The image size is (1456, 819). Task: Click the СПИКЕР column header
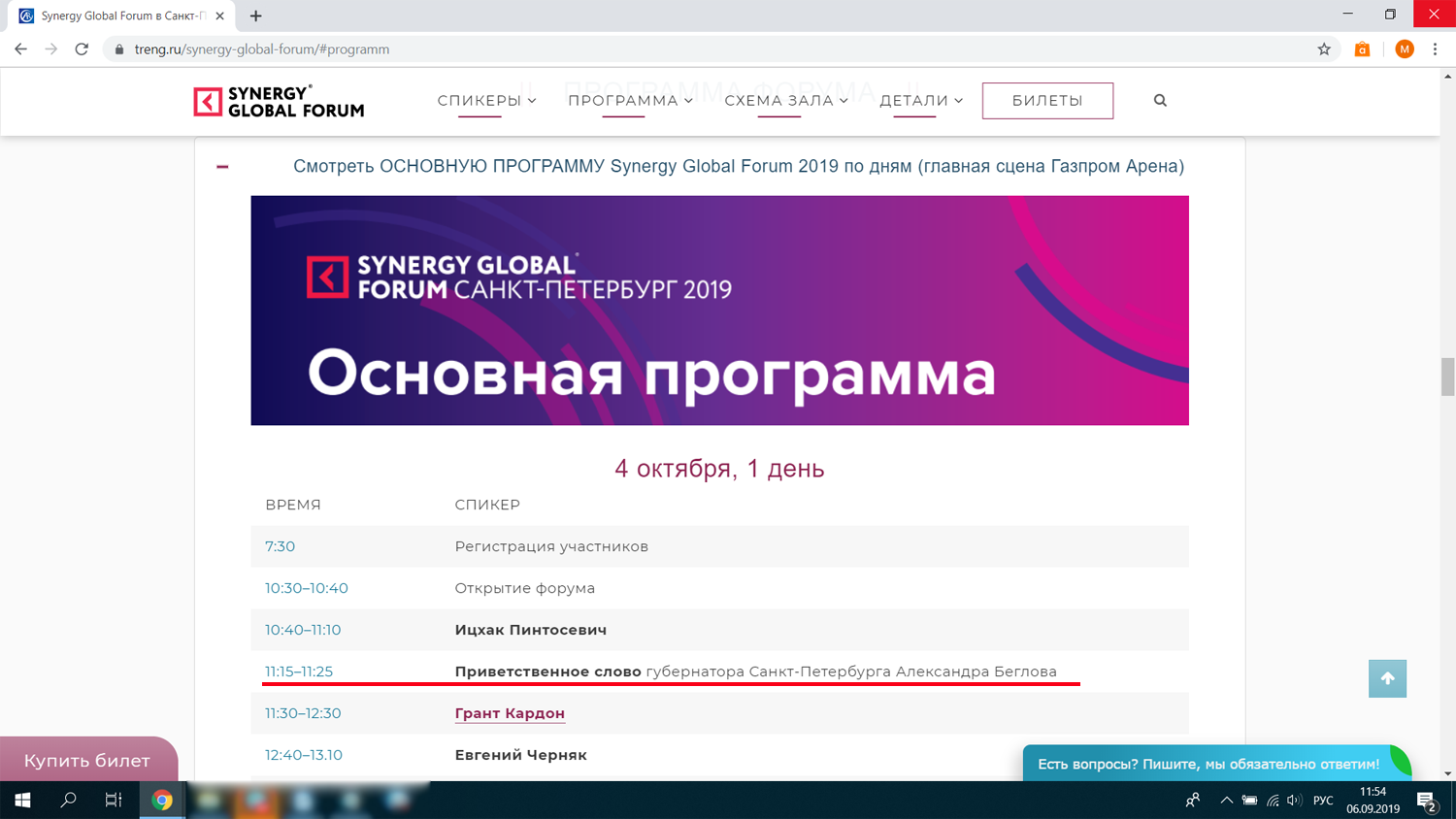click(487, 505)
